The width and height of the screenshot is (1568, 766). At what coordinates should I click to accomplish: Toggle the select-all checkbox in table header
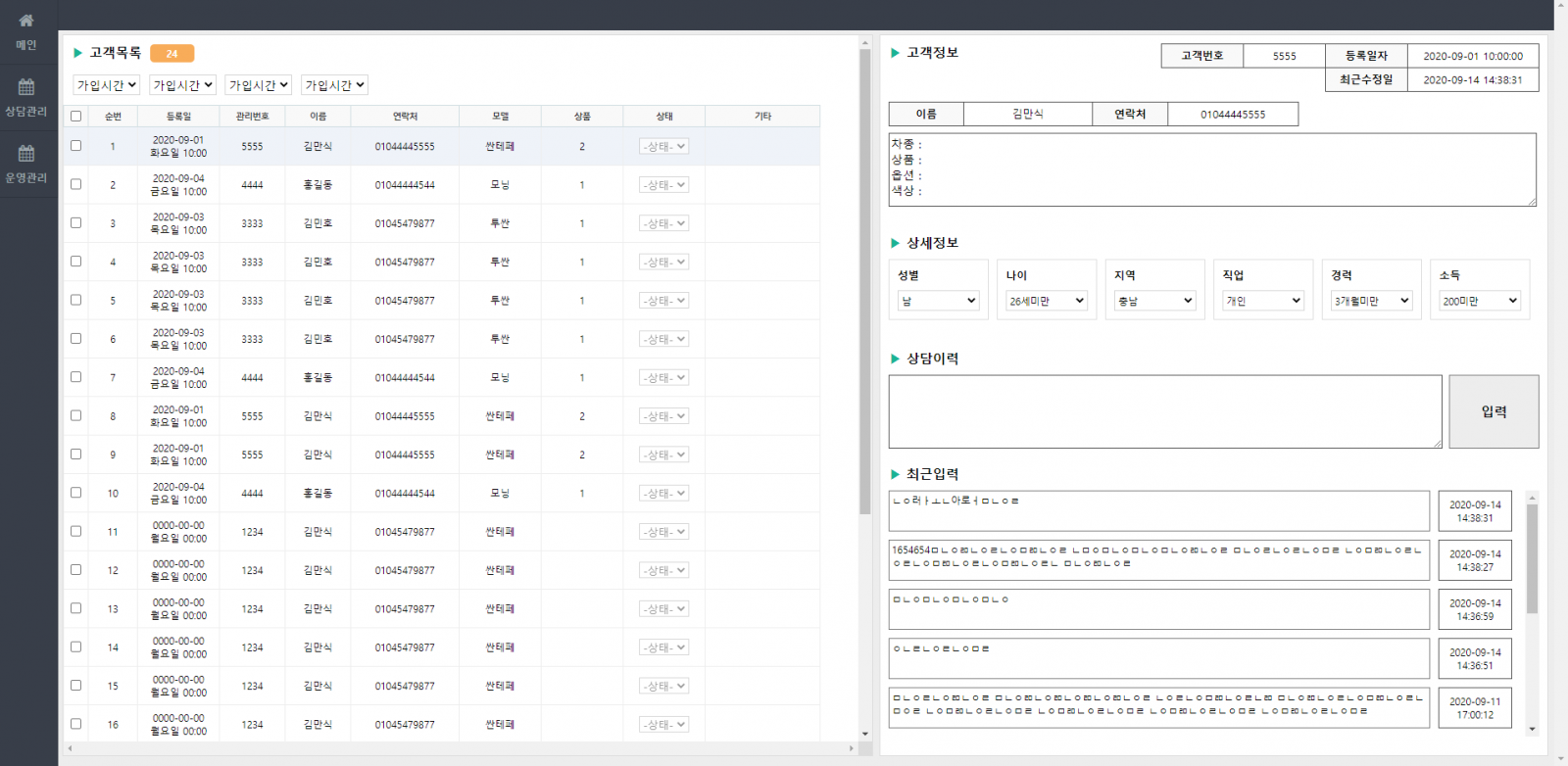76,116
